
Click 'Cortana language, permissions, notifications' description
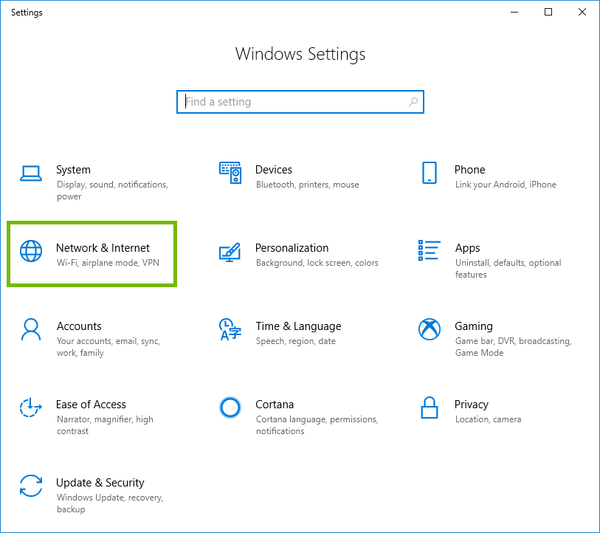coord(317,425)
